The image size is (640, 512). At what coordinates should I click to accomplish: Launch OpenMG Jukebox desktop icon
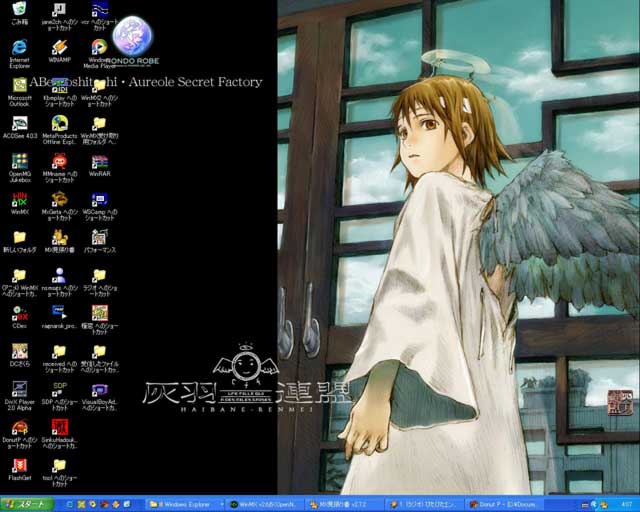tap(19, 162)
